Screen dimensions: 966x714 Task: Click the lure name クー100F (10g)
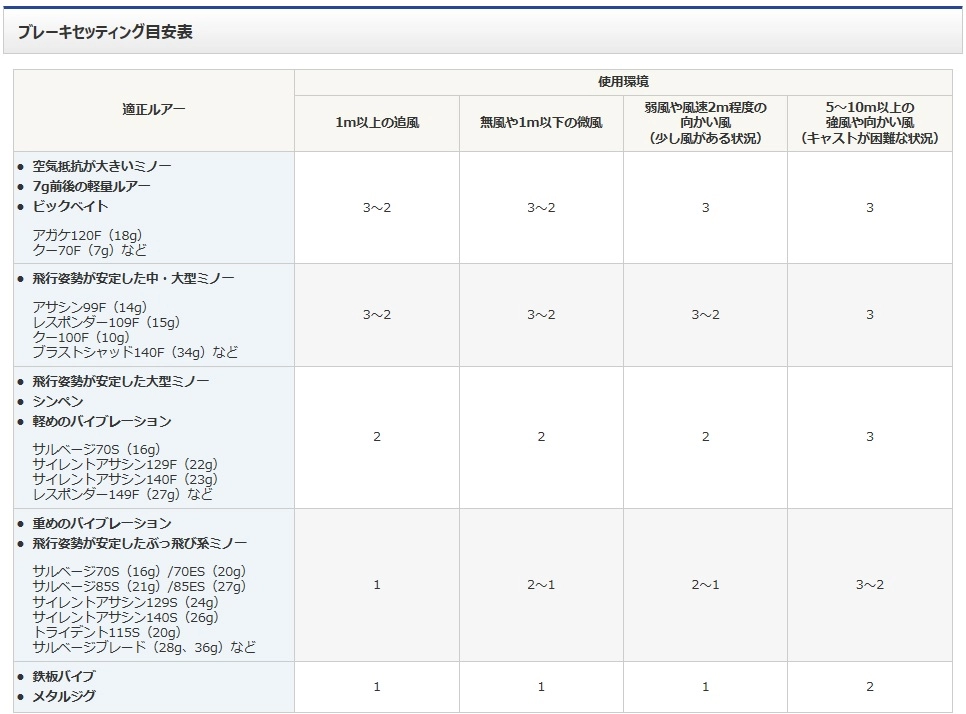[x=81, y=337]
